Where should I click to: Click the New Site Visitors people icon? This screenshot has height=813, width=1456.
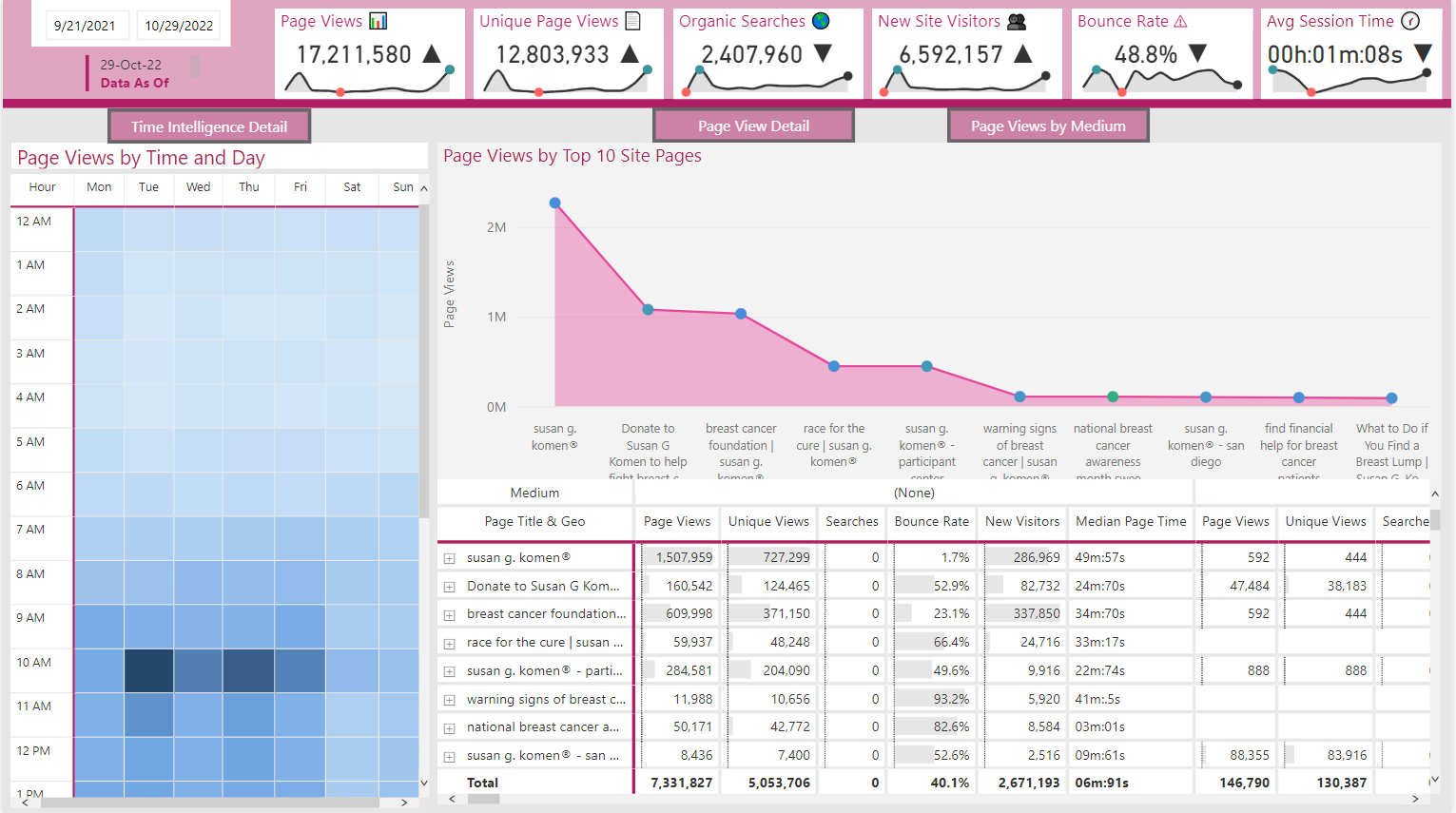coord(1017,21)
